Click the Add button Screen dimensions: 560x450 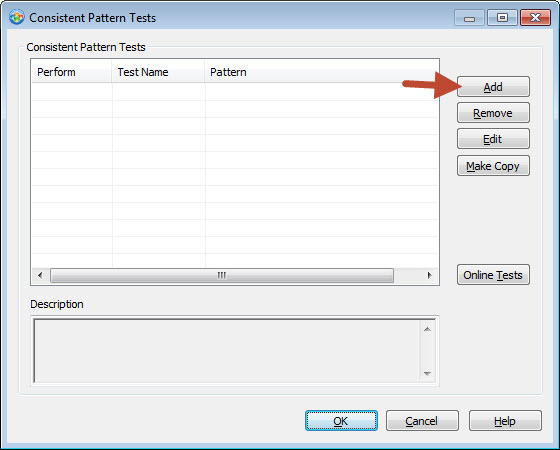[493, 87]
